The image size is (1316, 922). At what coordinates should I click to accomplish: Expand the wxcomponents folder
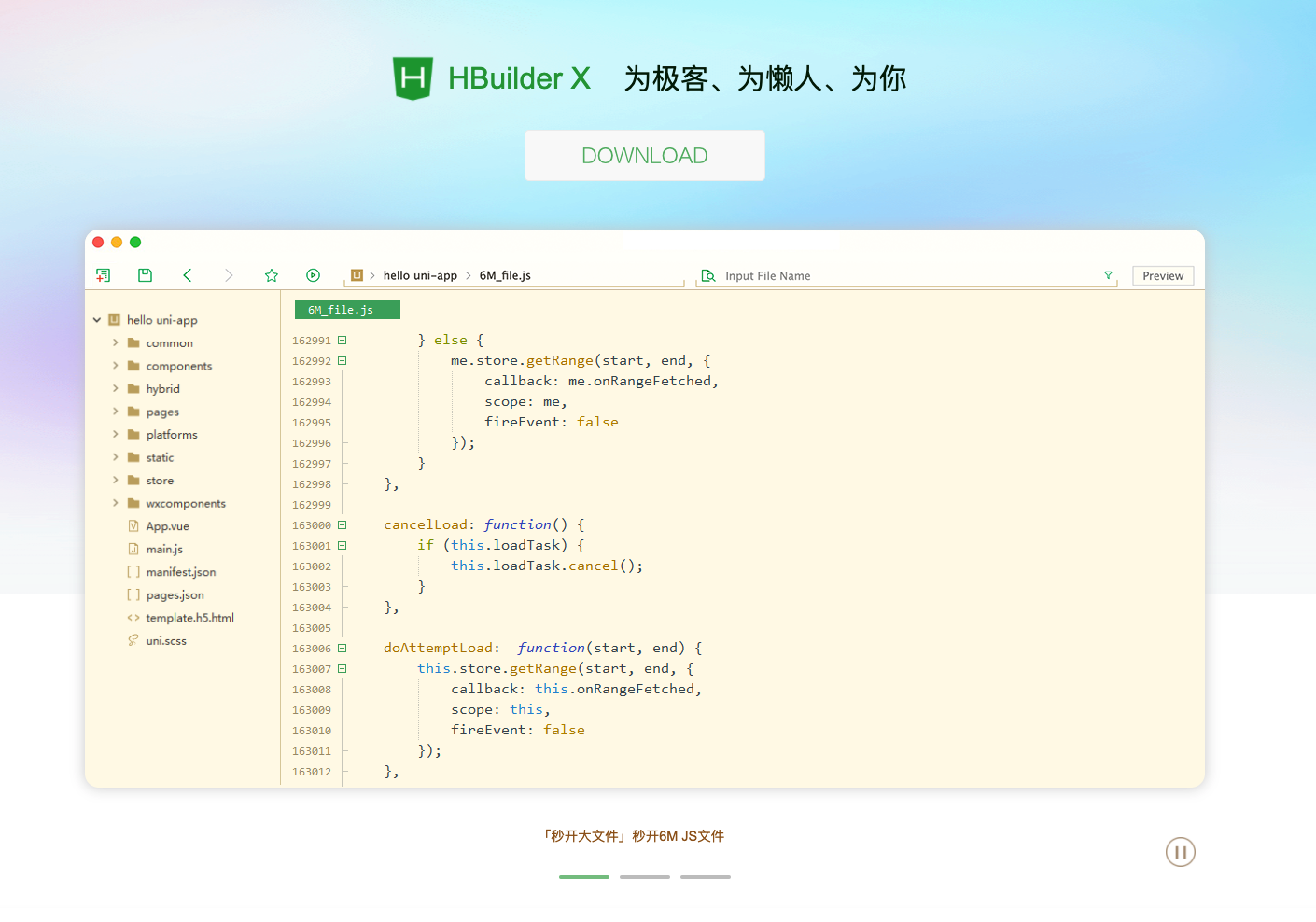tap(117, 503)
